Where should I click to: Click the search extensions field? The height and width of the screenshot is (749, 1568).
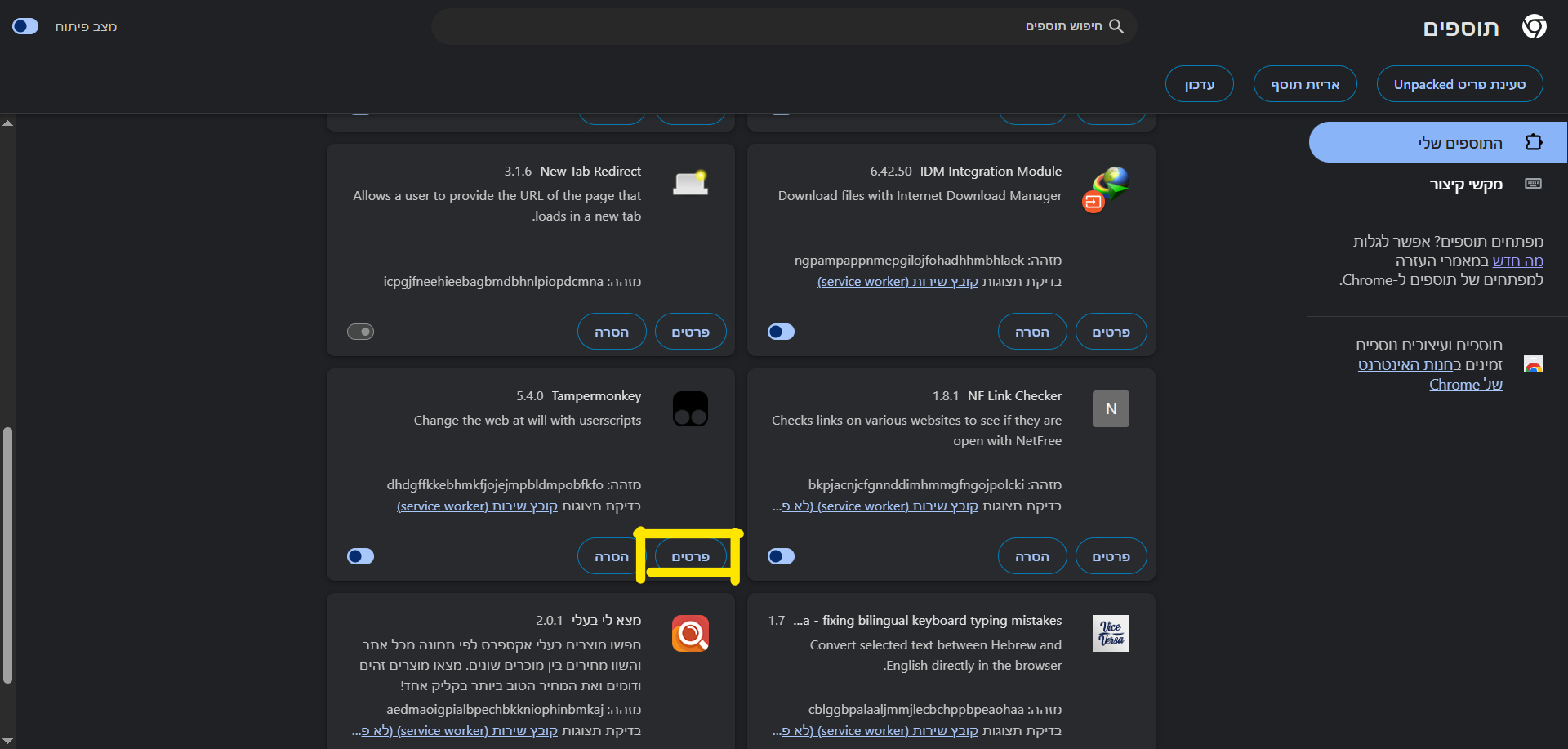point(784,27)
